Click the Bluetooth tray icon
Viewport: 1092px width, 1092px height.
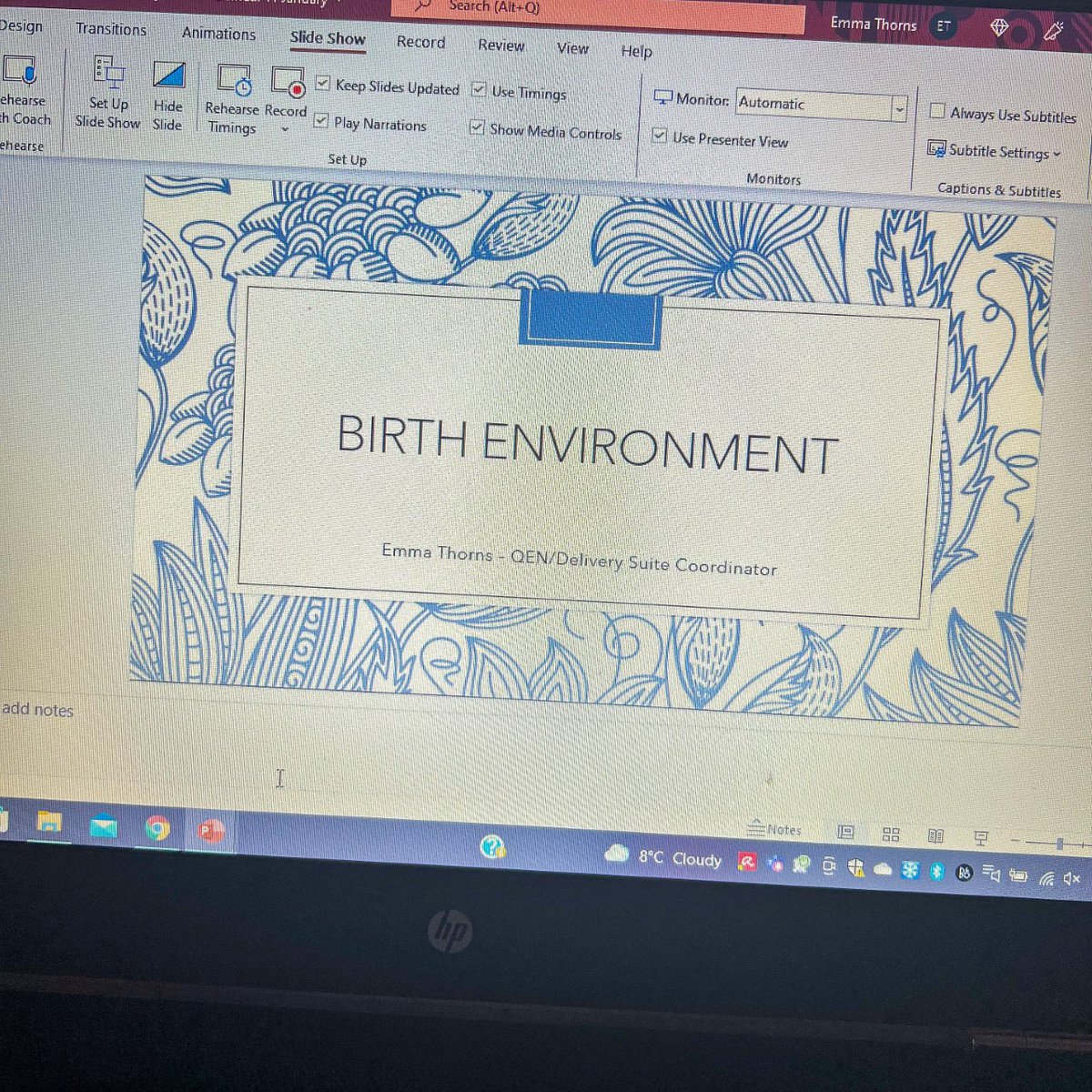[937, 872]
